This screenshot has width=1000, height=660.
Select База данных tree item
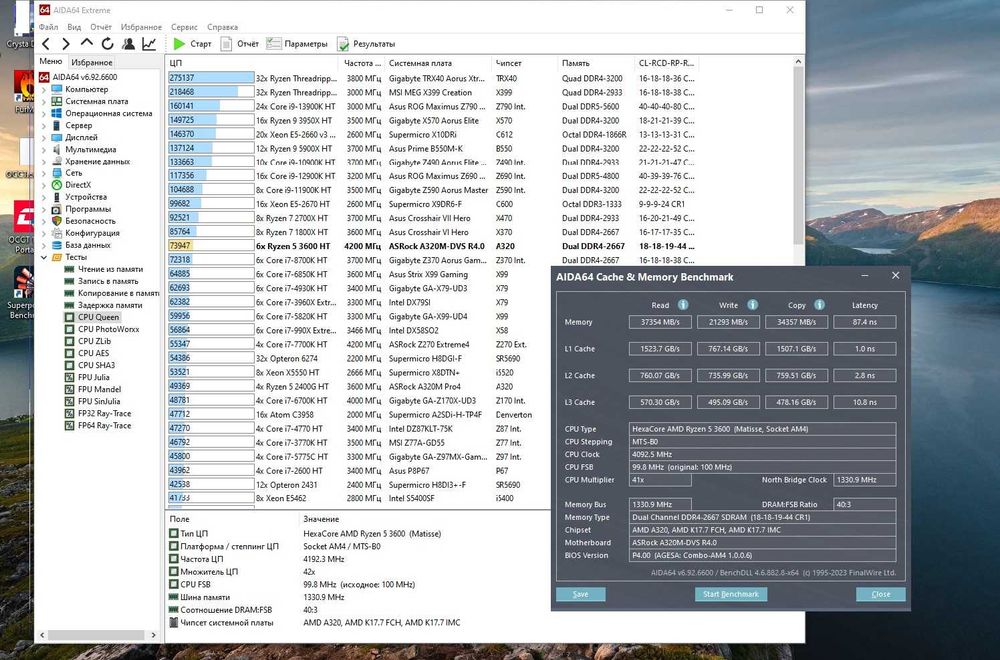[87, 245]
